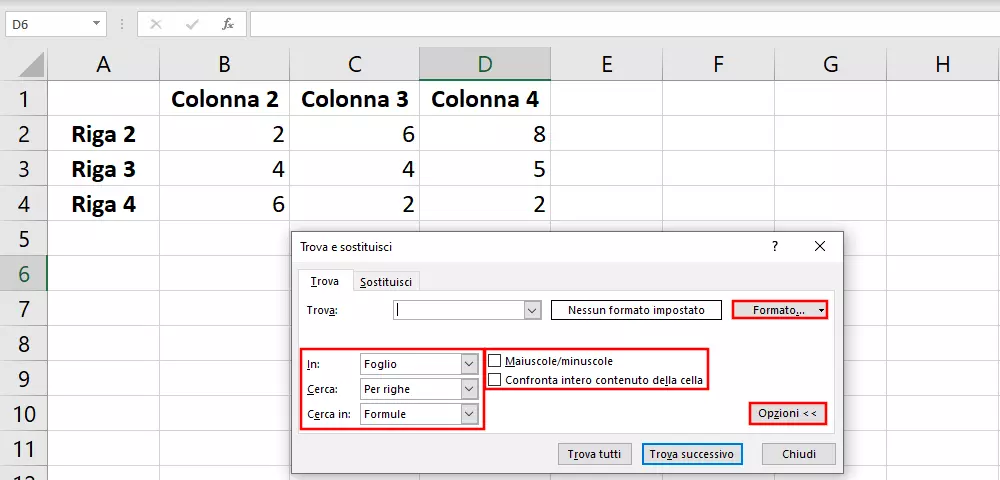
Task: Switch to the Trova tab
Action: coord(324,281)
